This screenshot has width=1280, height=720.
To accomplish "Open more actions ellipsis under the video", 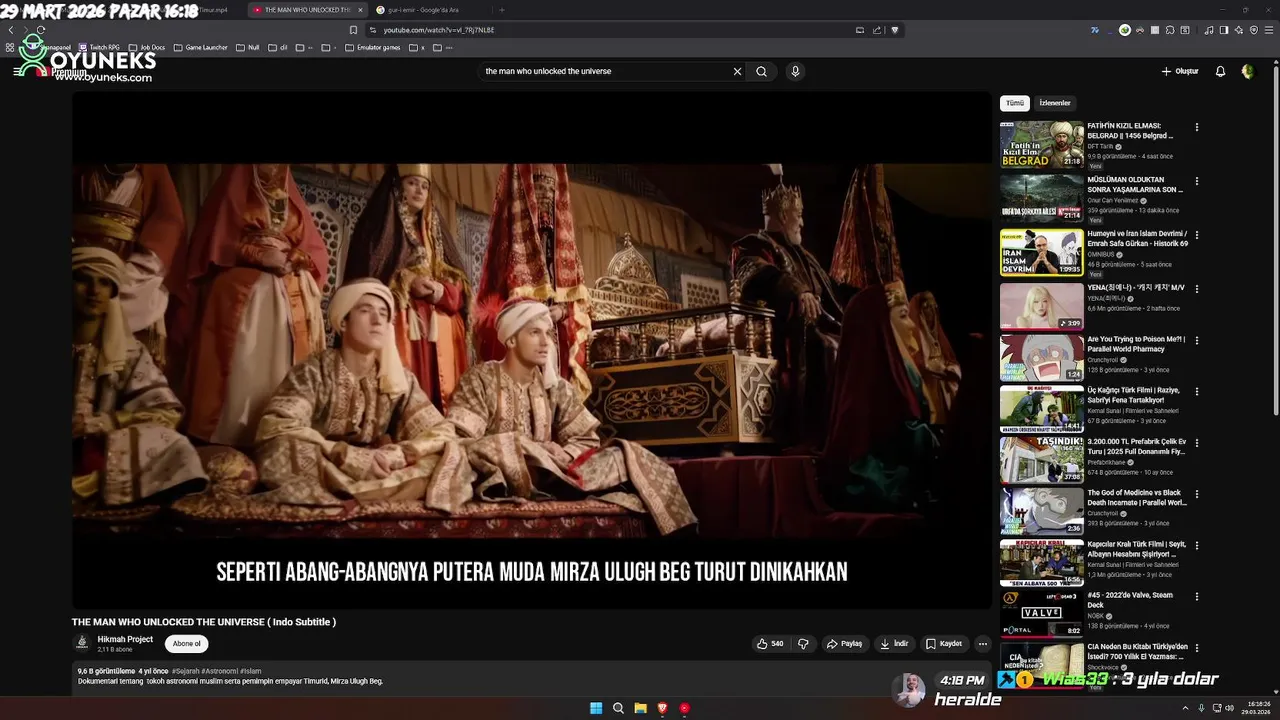I will (x=983, y=644).
